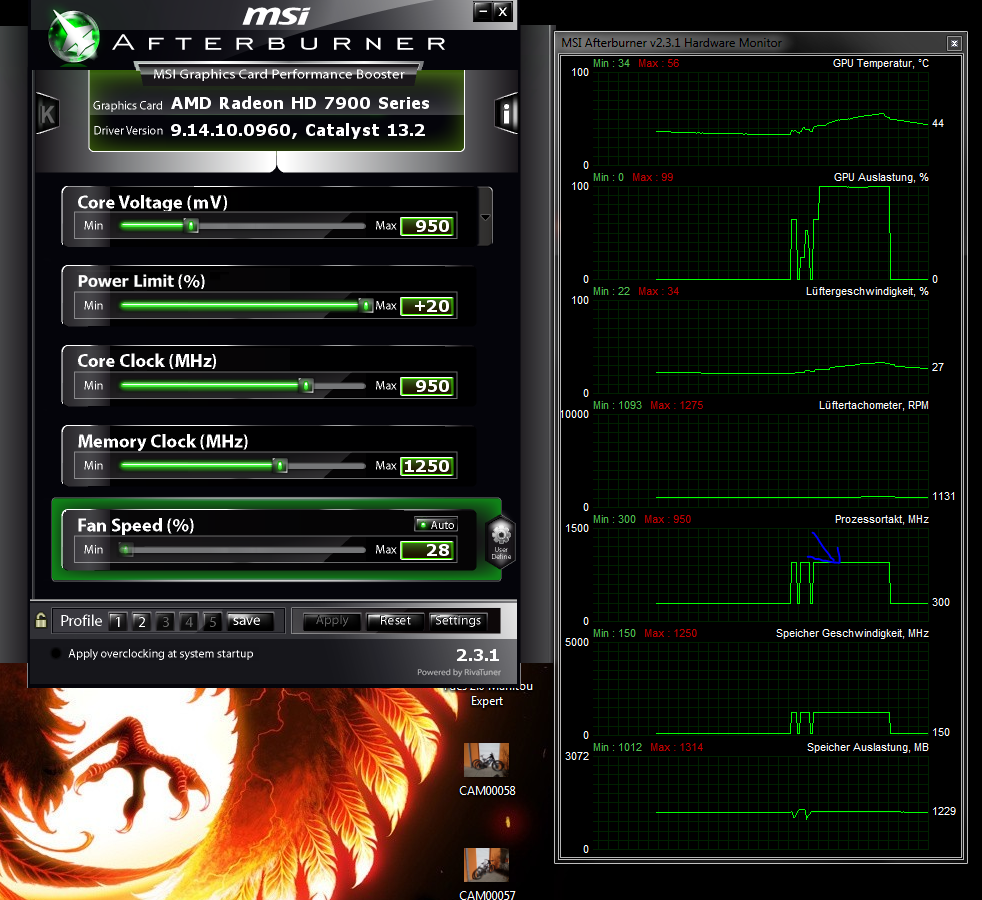This screenshot has width=982, height=900.
Task: Toggle the profile lock padlock icon
Action: coord(41,620)
